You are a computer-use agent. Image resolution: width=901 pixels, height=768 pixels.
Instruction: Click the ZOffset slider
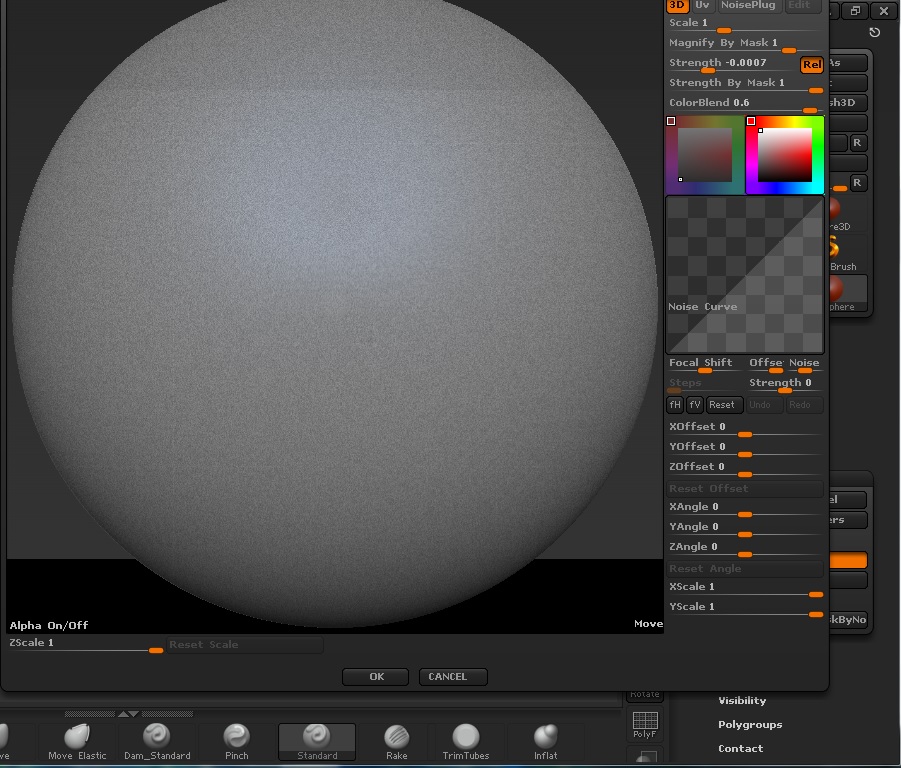click(745, 468)
